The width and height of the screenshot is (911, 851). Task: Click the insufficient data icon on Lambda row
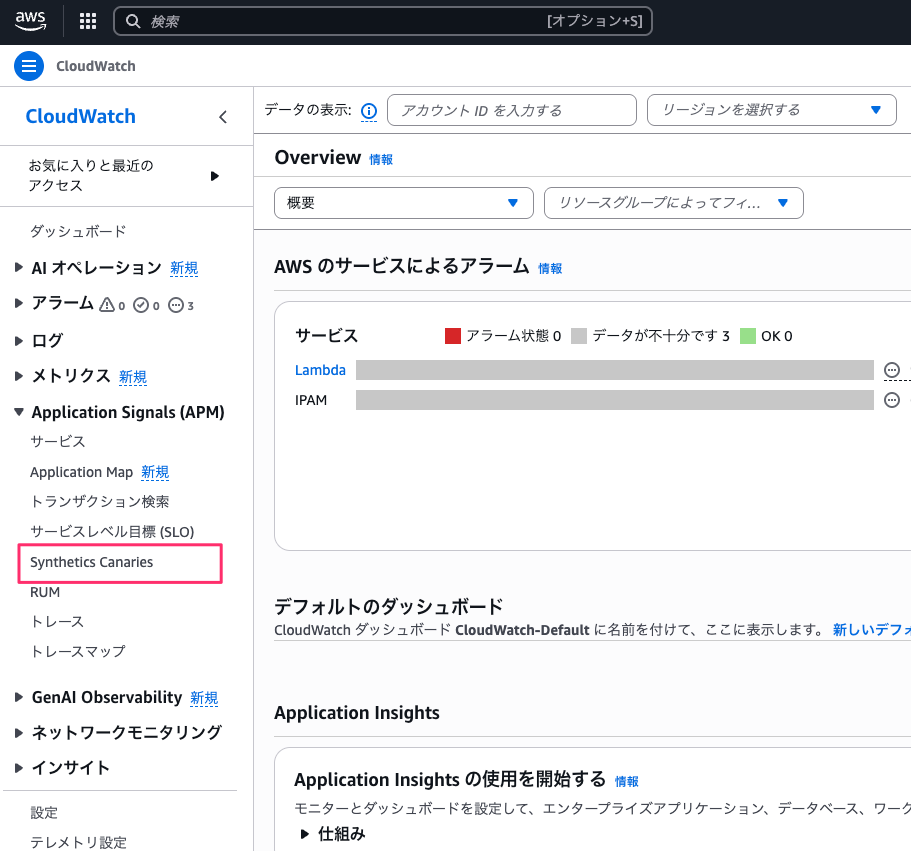(x=892, y=370)
